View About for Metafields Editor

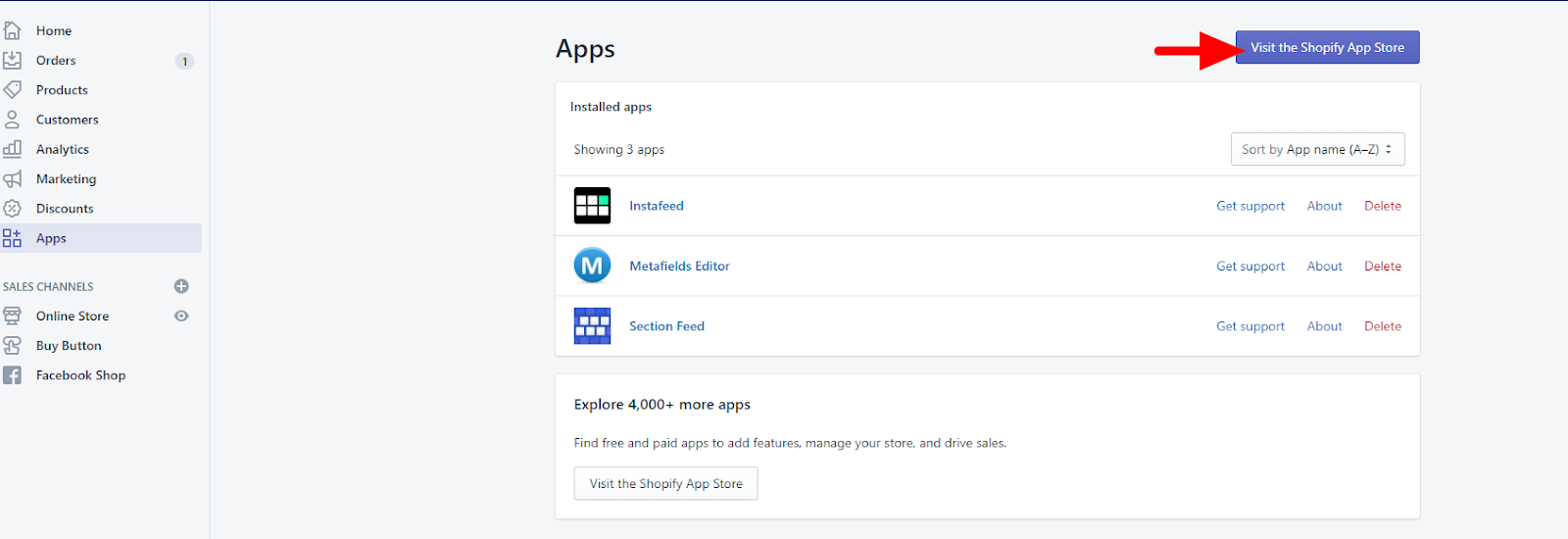coord(1324,266)
